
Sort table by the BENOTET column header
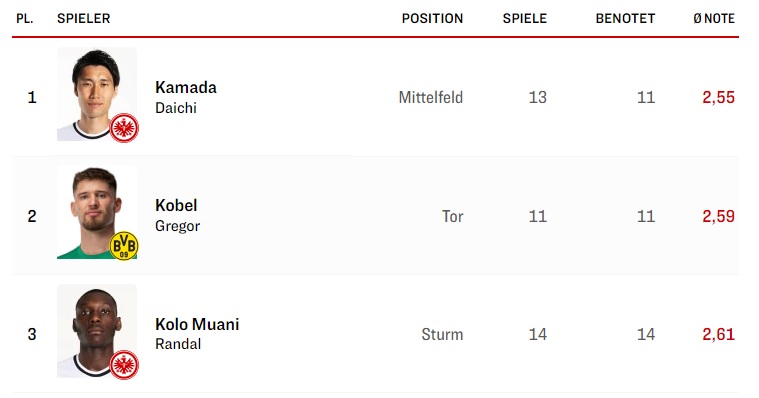(x=625, y=18)
